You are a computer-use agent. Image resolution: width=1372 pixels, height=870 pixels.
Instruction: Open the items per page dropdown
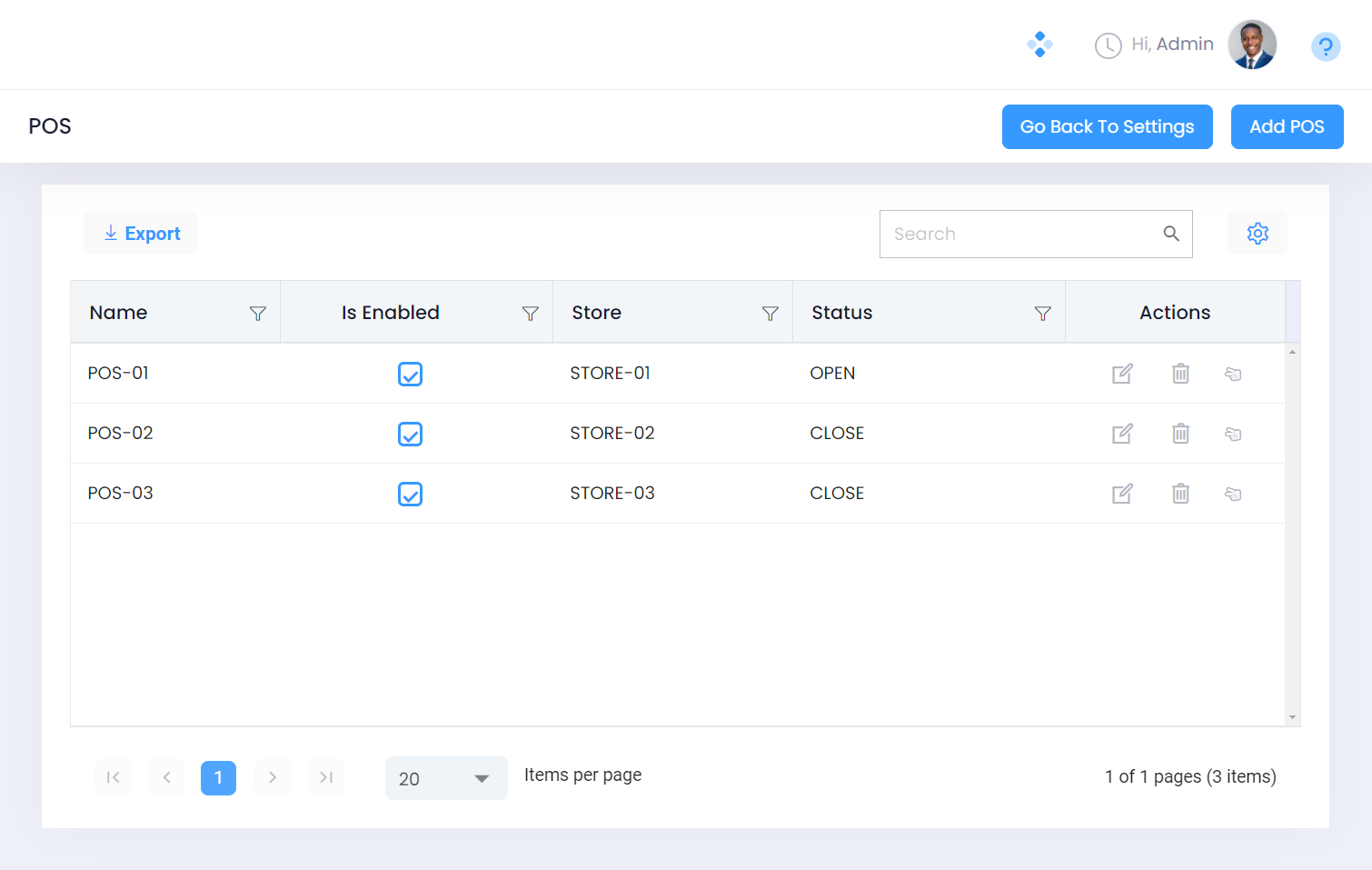click(x=446, y=778)
